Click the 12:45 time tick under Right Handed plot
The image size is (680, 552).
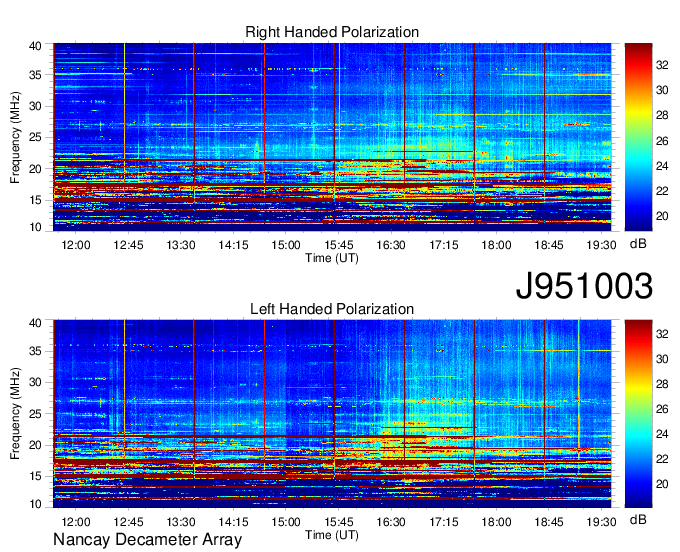coord(128,245)
